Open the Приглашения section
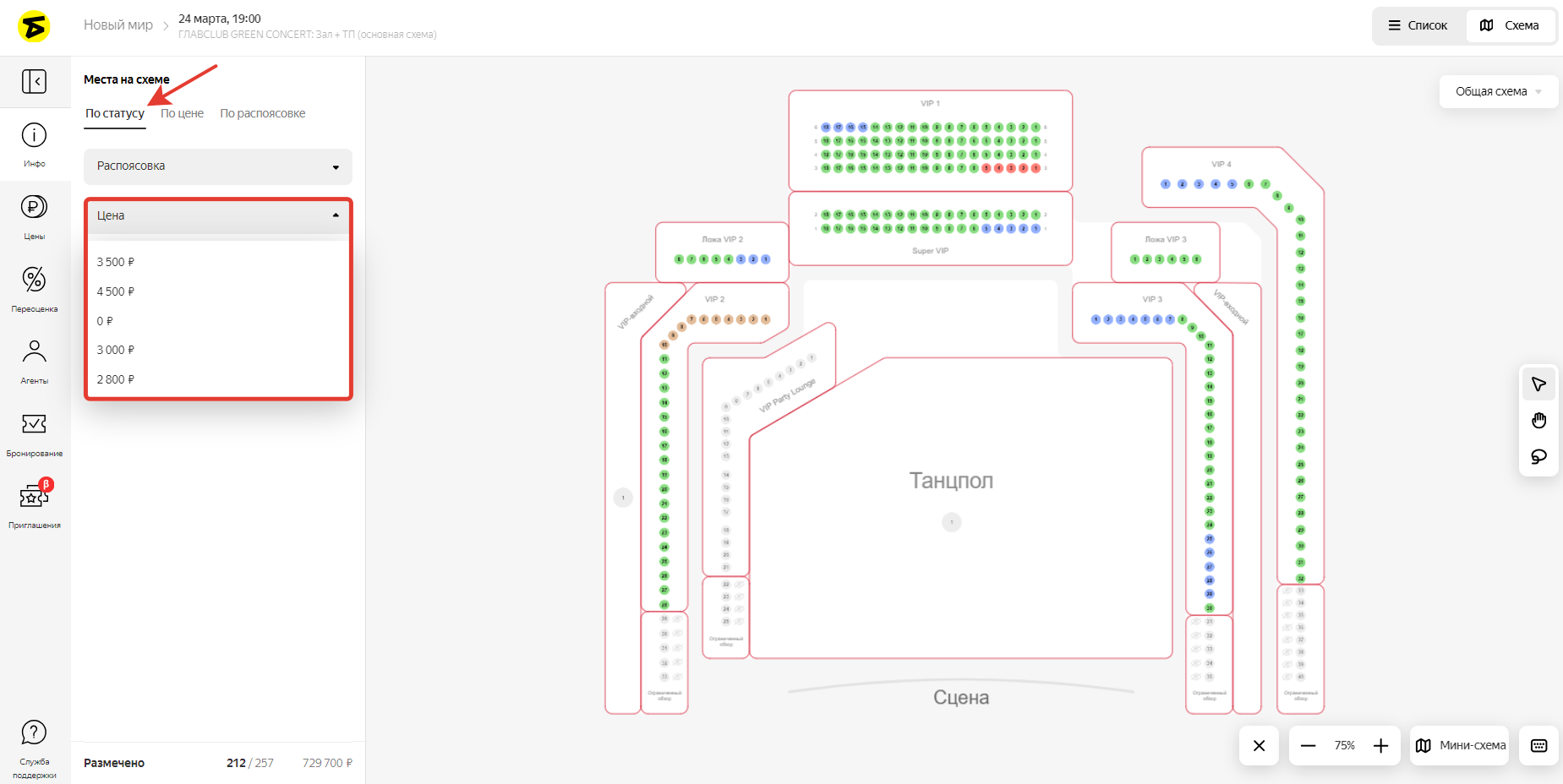Viewport: 1563px width, 784px height. coord(34,505)
